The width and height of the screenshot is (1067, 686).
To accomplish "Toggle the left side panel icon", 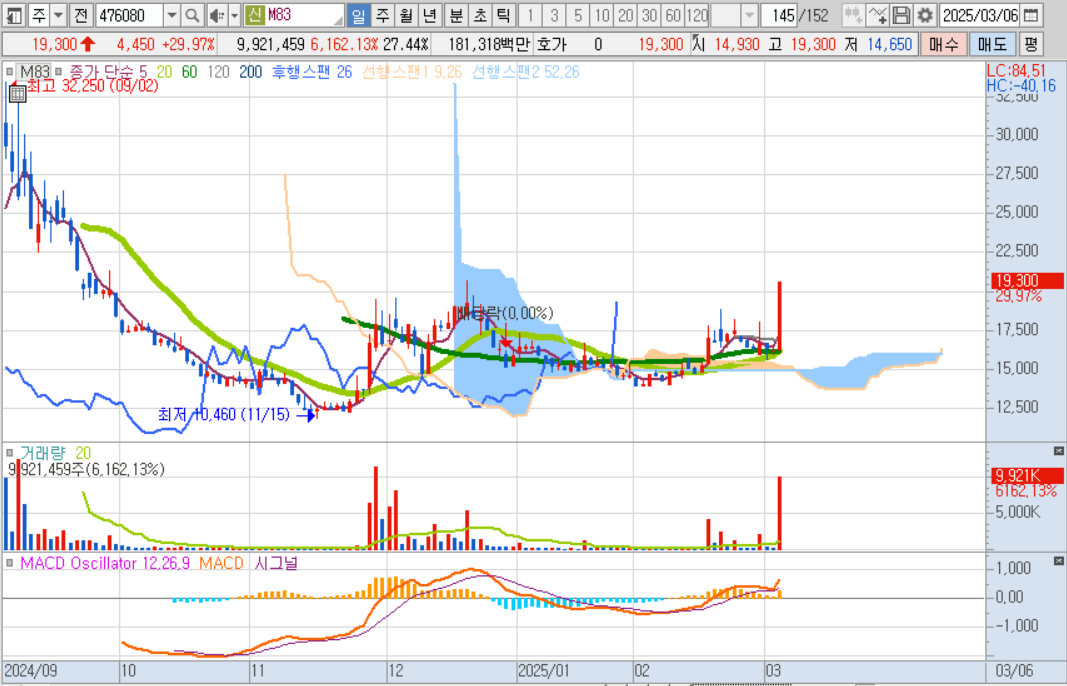I will tap(14, 15).
